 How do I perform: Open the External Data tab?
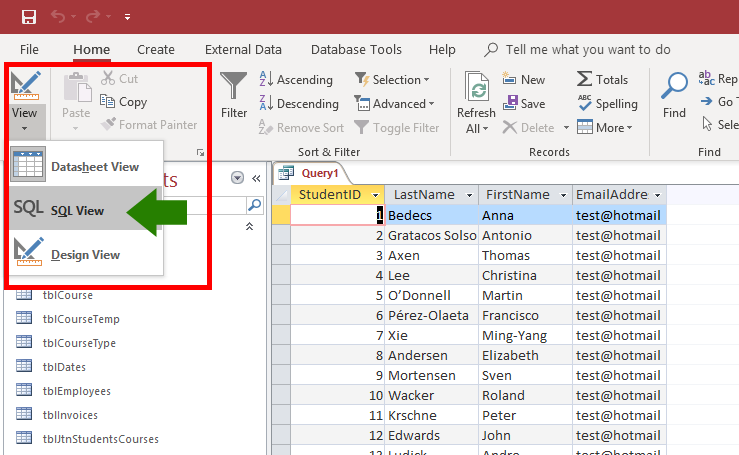(x=243, y=50)
